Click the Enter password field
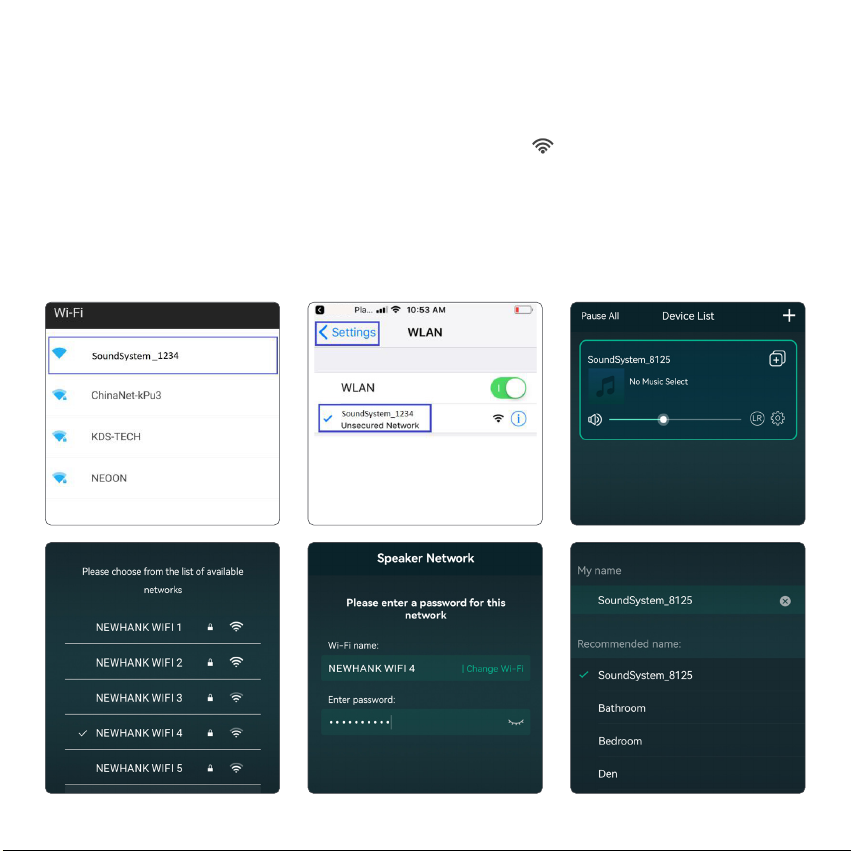Image resolution: width=851 pixels, height=851 pixels. point(410,722)
